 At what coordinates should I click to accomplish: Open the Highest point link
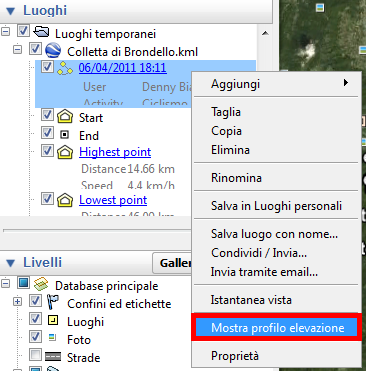point(115,152)
